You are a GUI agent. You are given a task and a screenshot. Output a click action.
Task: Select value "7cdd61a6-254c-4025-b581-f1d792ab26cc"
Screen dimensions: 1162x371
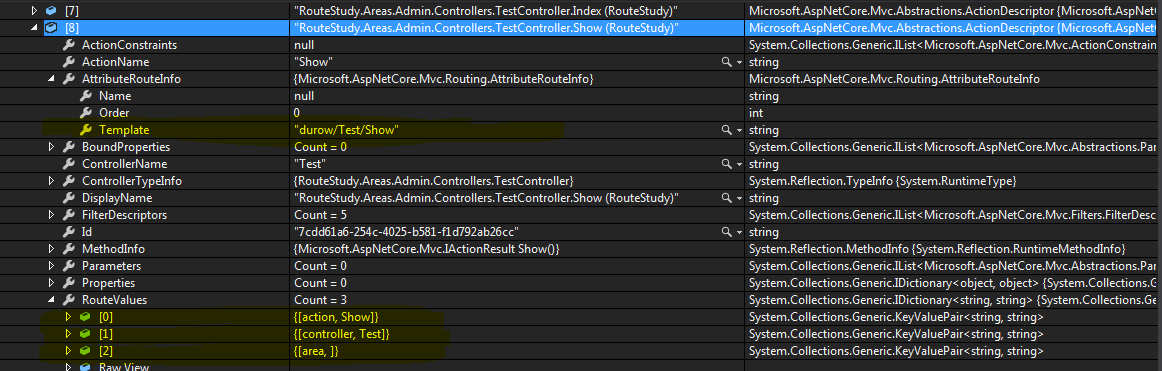[405, 233]
